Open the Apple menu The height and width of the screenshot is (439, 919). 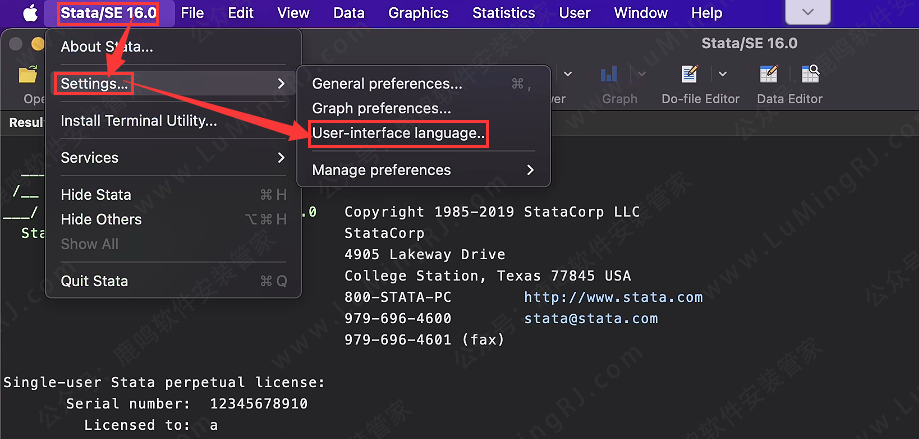click(29, 13)
